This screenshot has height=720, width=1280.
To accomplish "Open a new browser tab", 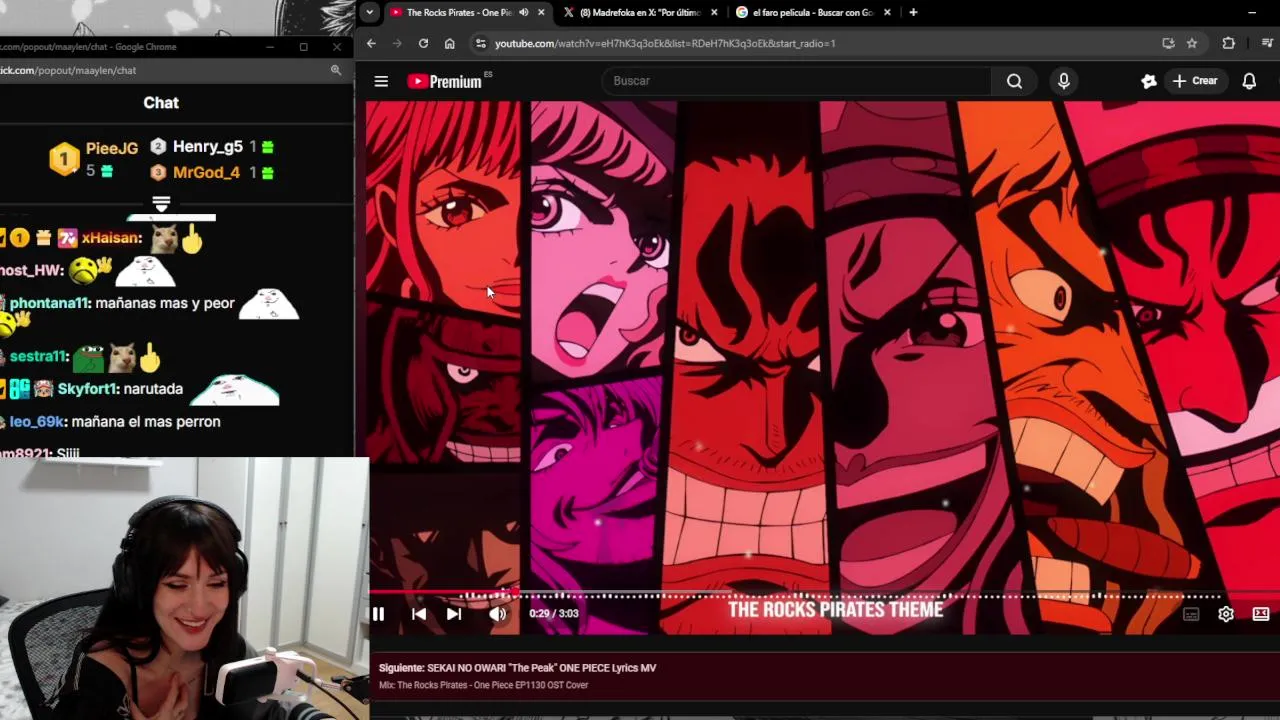I will coord(913,12).
